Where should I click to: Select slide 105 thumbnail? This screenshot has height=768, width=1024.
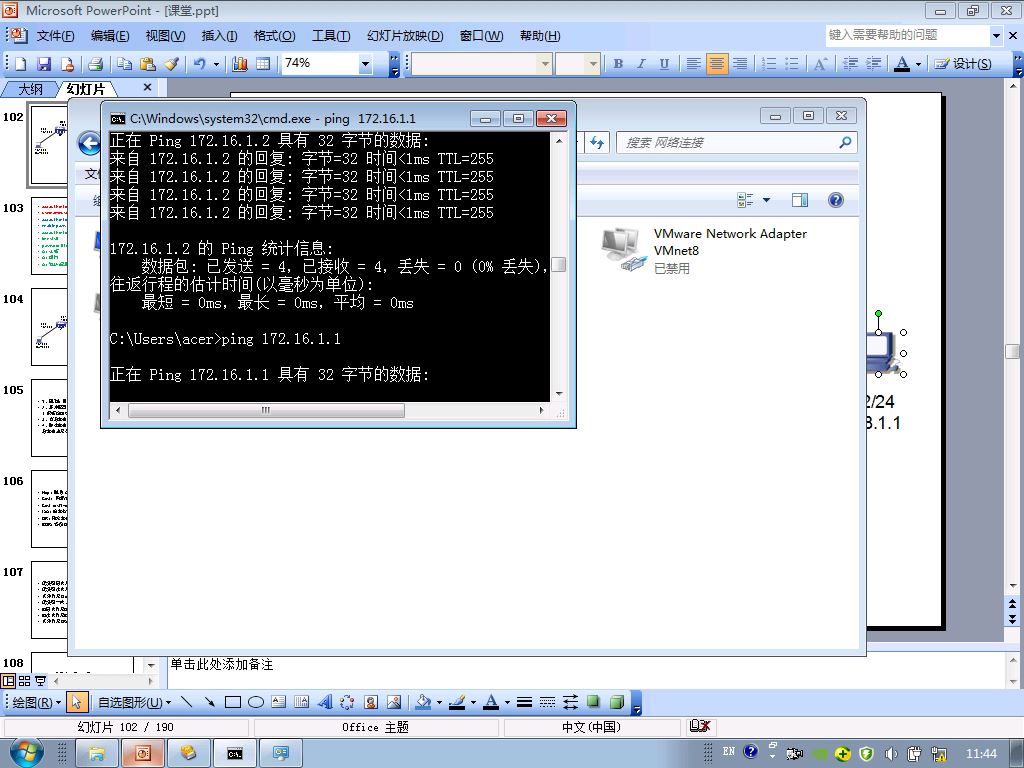click(49, 418)
